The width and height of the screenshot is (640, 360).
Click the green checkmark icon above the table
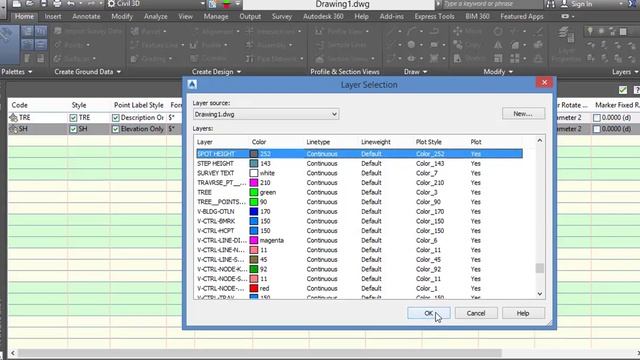pos(622,90)
